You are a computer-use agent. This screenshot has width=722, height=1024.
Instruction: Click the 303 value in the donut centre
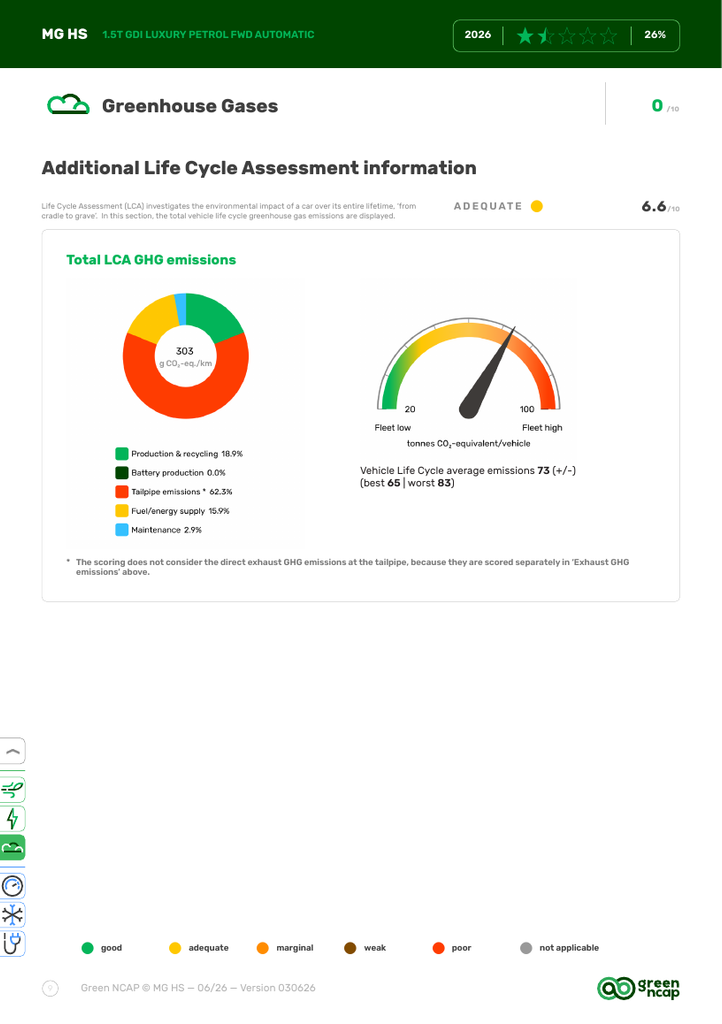point(185,351)
